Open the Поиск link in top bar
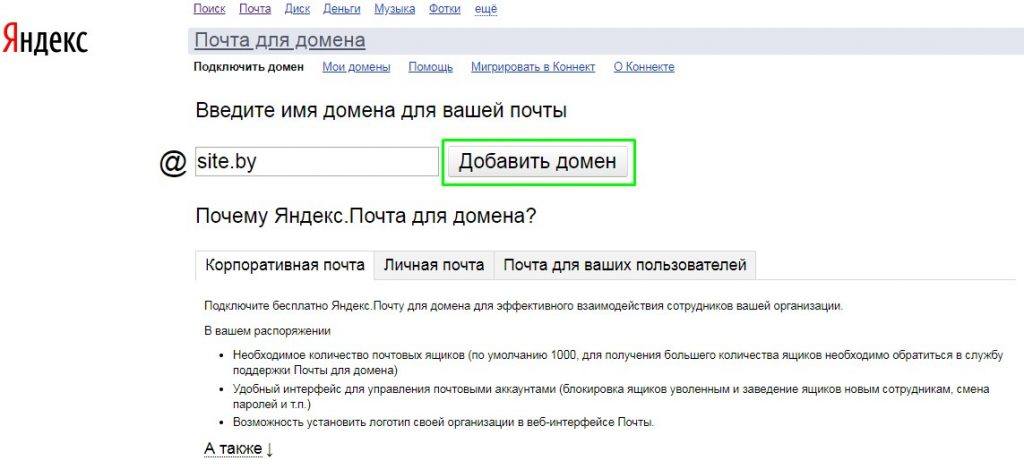The width and height of the screenshot is (1024, 469). (x=210, y=8)
